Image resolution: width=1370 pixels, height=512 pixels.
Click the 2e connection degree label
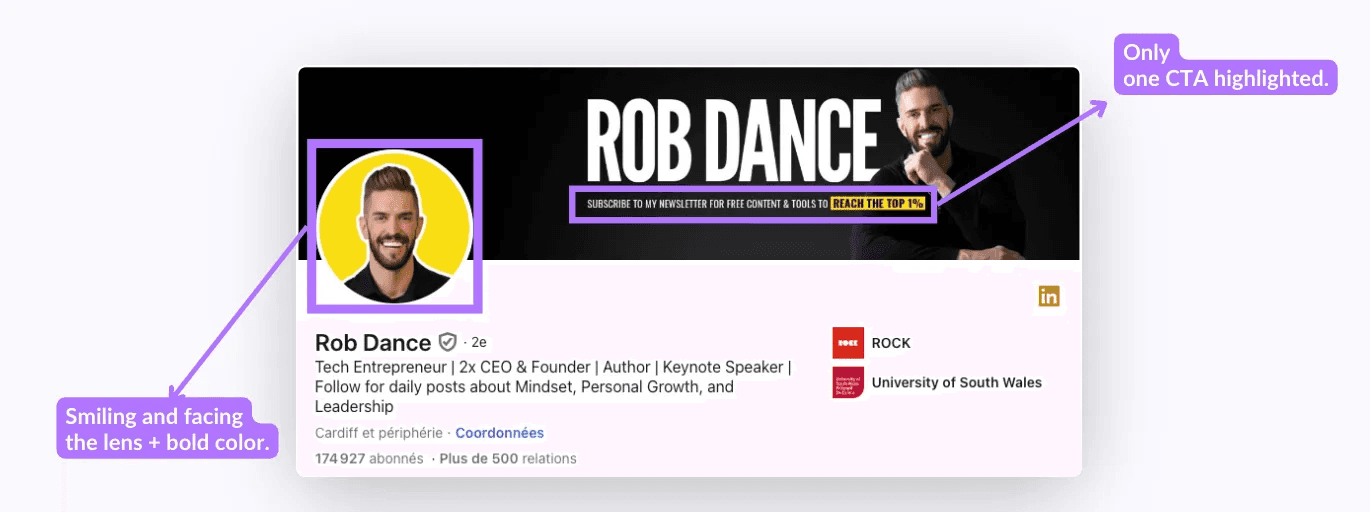click(479, 343)
